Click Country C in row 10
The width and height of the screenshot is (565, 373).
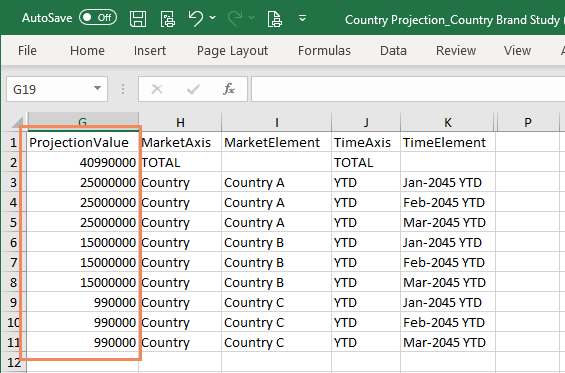click(x=276, y=323)
